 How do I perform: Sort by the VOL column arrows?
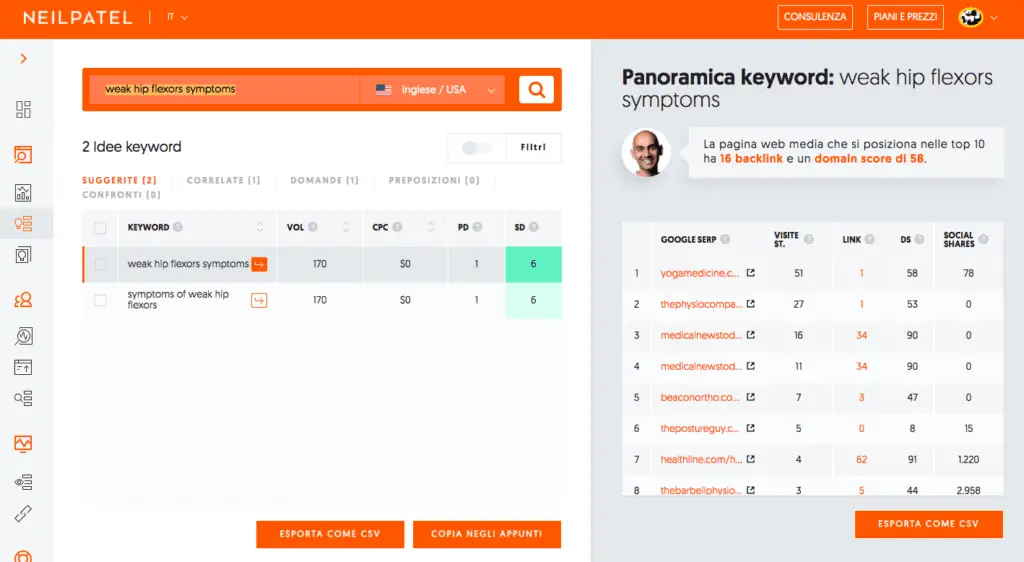345,227
